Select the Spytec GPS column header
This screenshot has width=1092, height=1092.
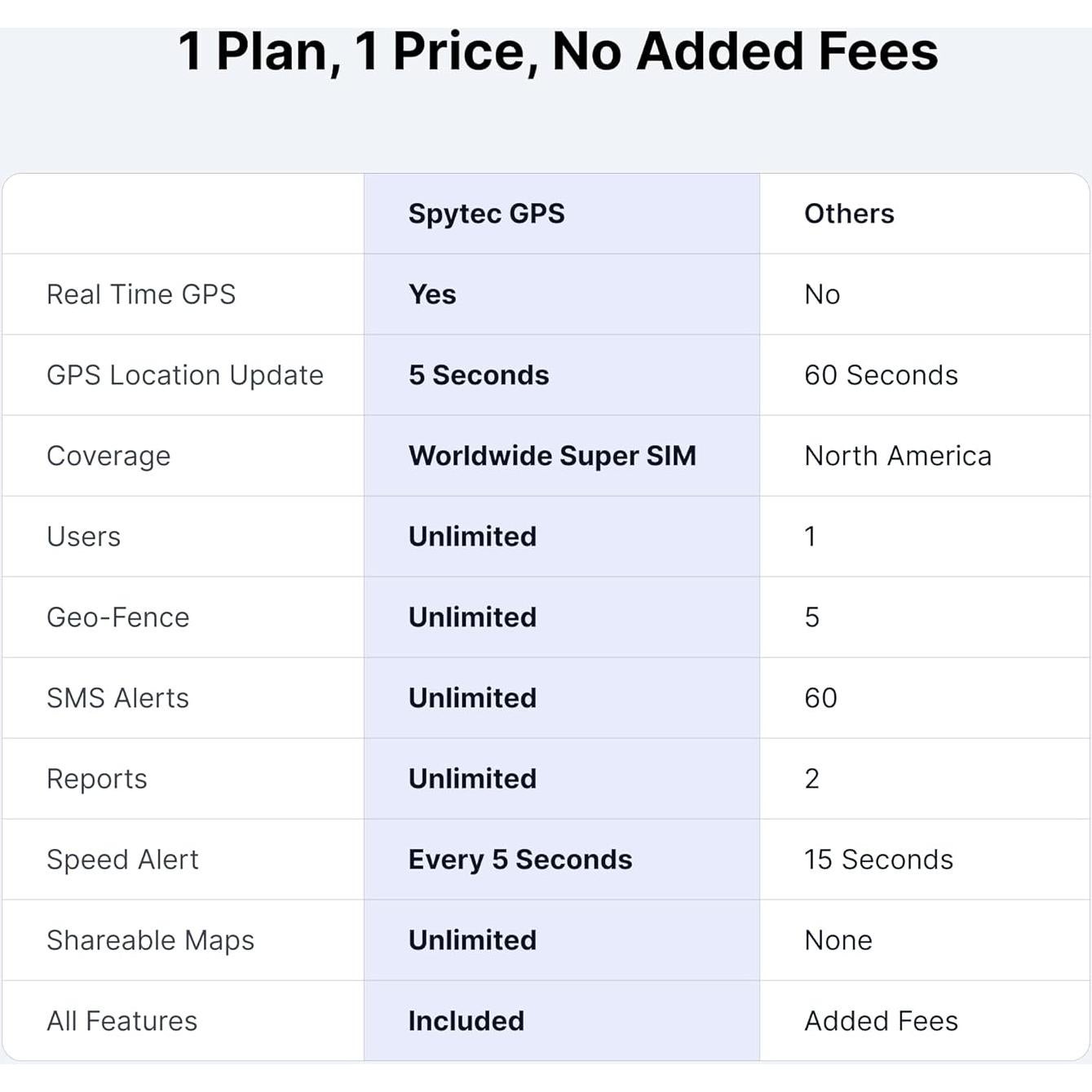coord(486,214)
